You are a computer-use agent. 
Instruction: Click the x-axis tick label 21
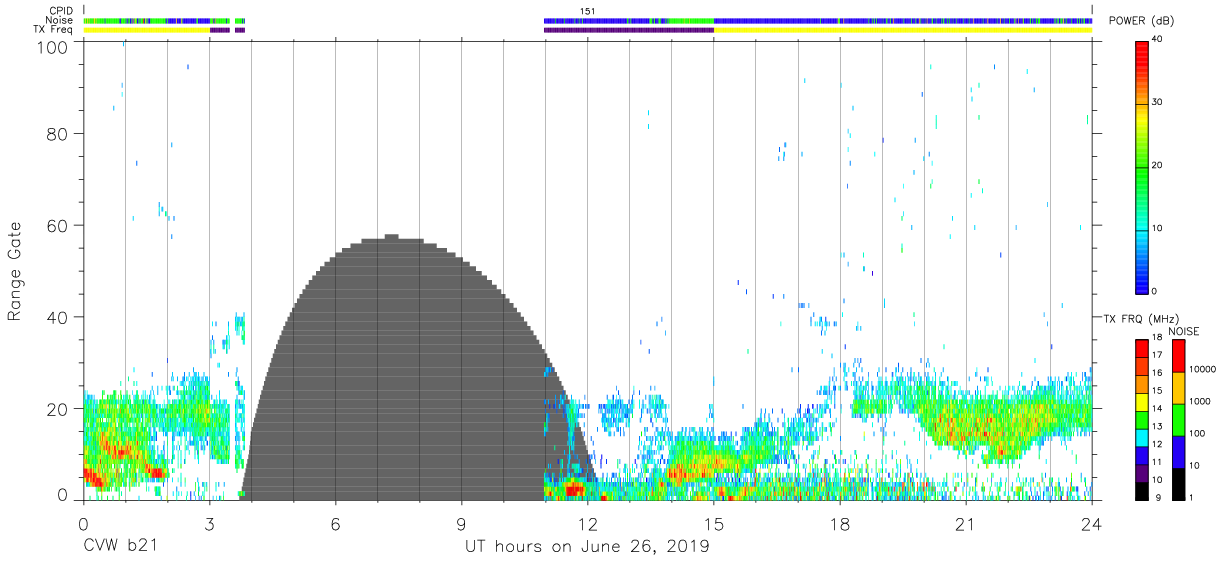point(966,523)
